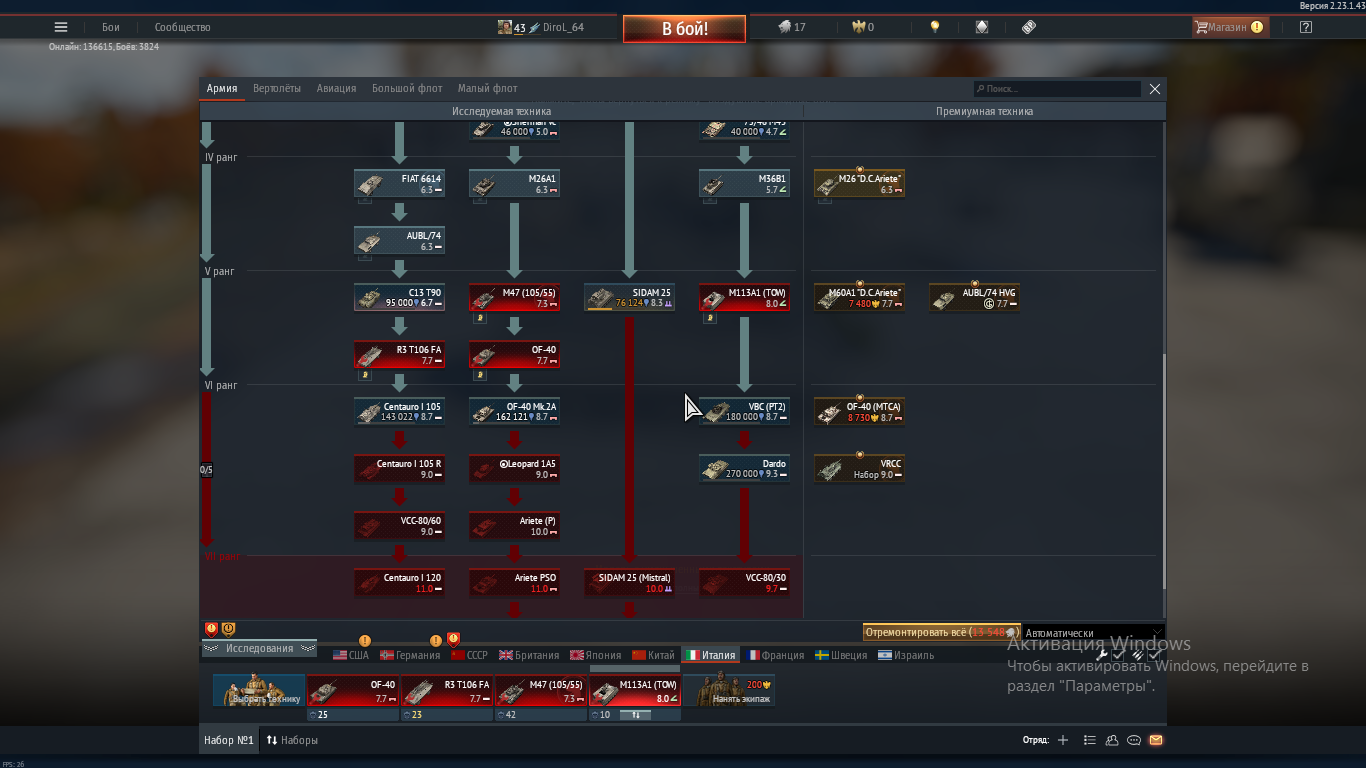The image size is (1366, 768).
Task: Select the OF-40 Mk.2A vehicle card
Action: pos(514,412)
